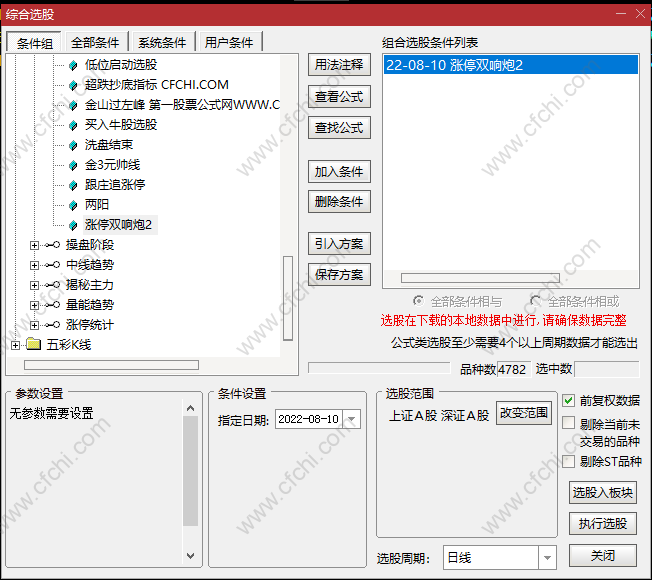This screenshot has height=580, width=652.
Task: Click the 查找公式 button
Action: [339, 128]
